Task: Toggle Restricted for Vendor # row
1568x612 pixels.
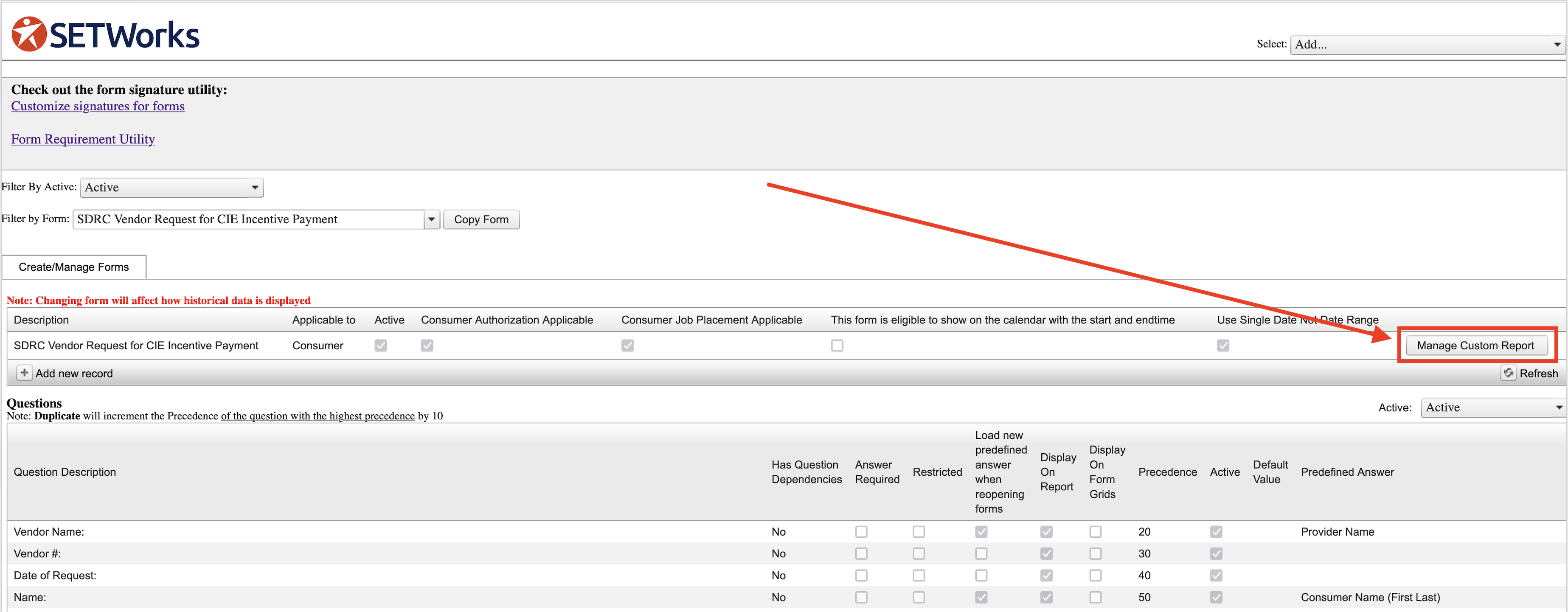Action: pos(919,553)
